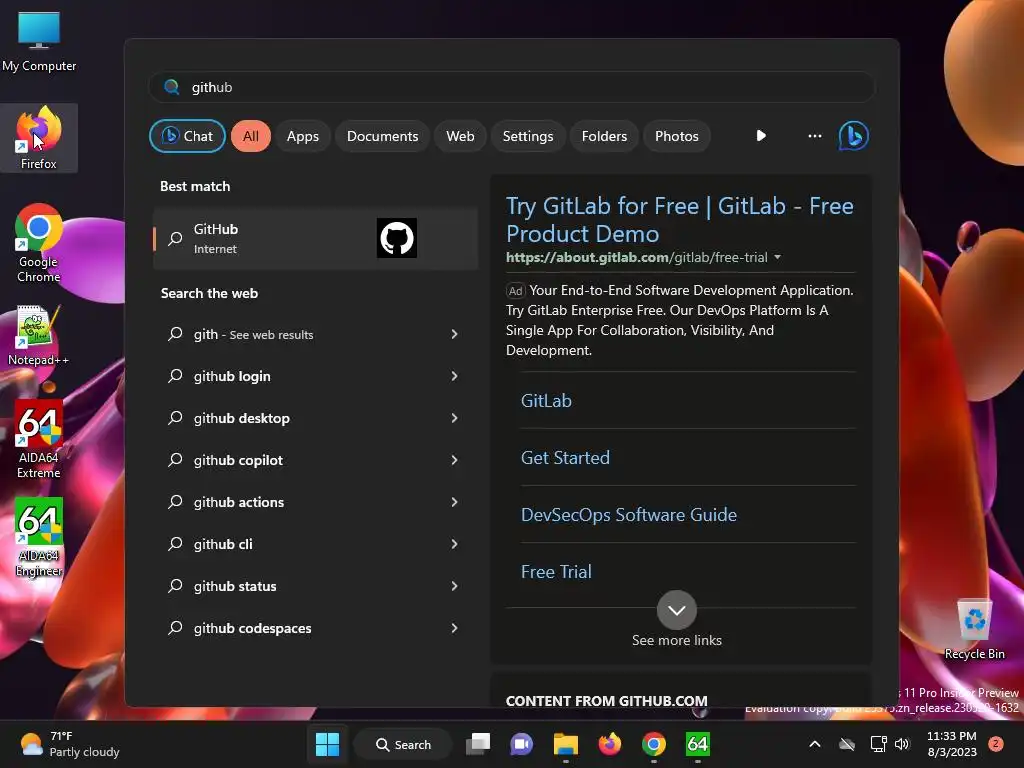Image resolution: width=1024 pixels, height=768 pixels.
Task: Open 'Try GitLab for Free' ad headline
Action: 679,219
